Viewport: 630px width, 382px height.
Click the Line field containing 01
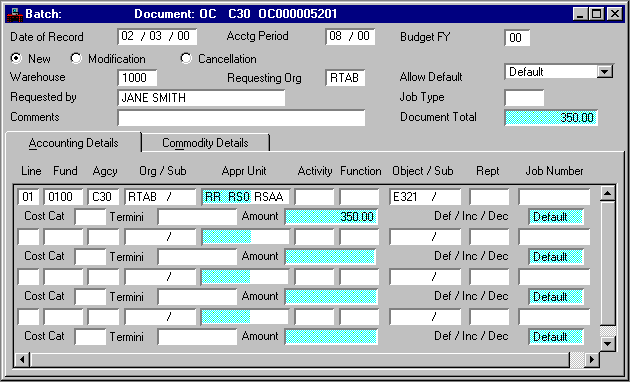coord(29,197)
